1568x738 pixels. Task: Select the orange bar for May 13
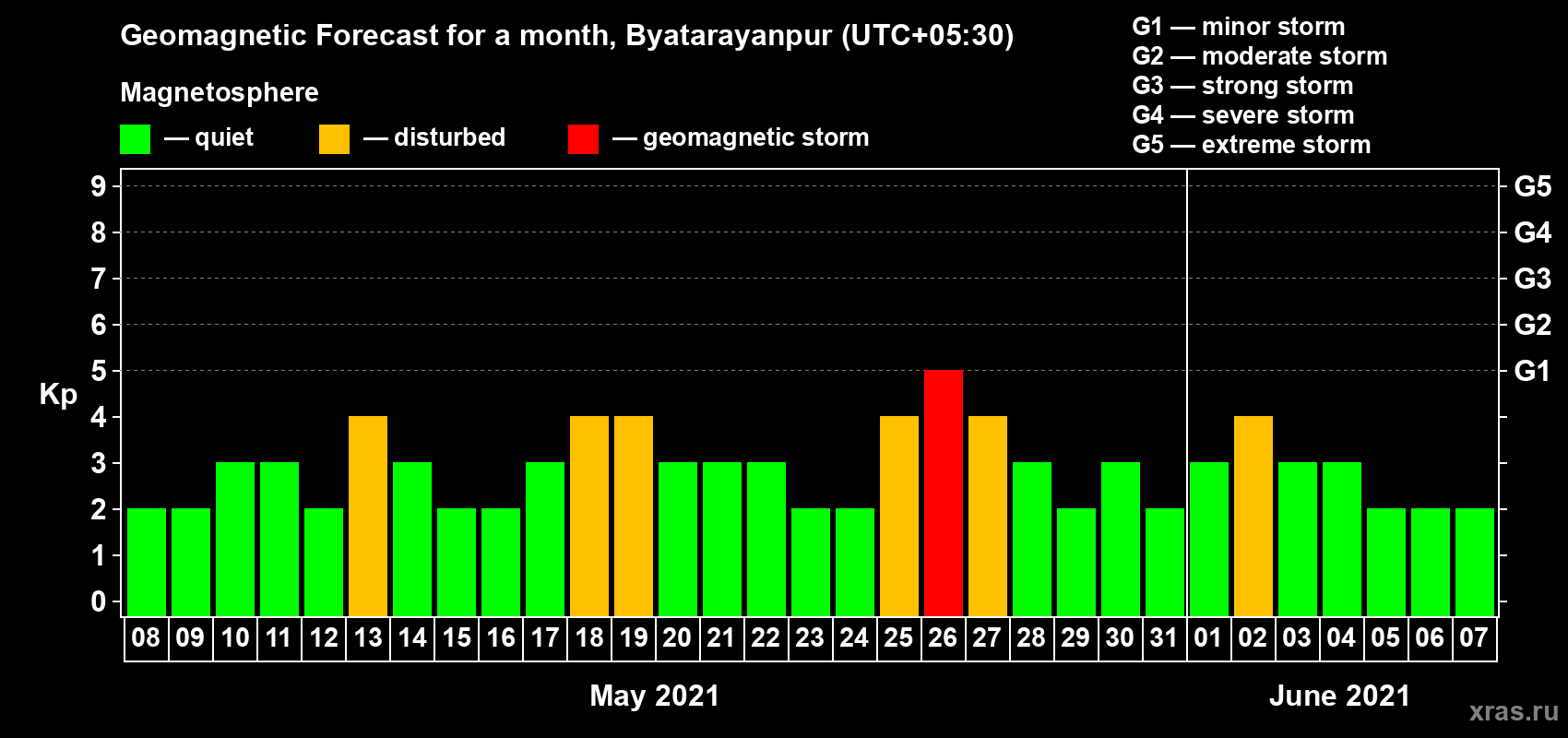[368, 516]
